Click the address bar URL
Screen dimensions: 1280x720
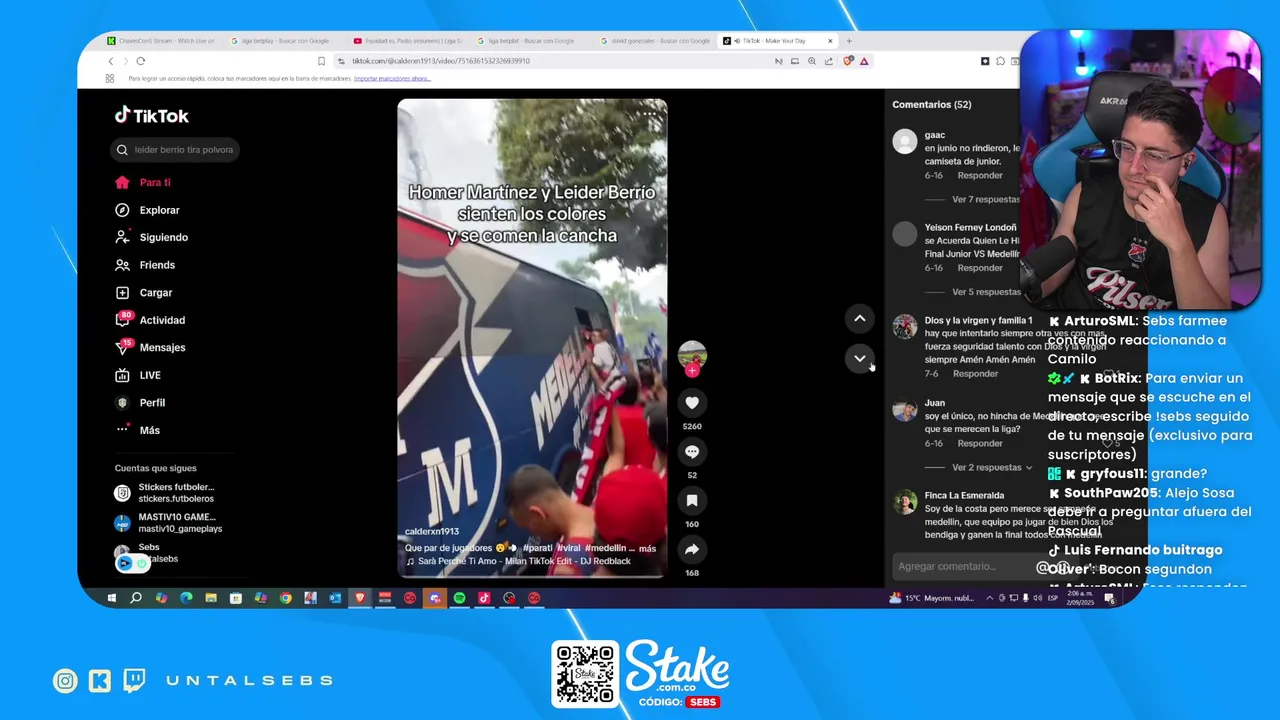point(441,61)
